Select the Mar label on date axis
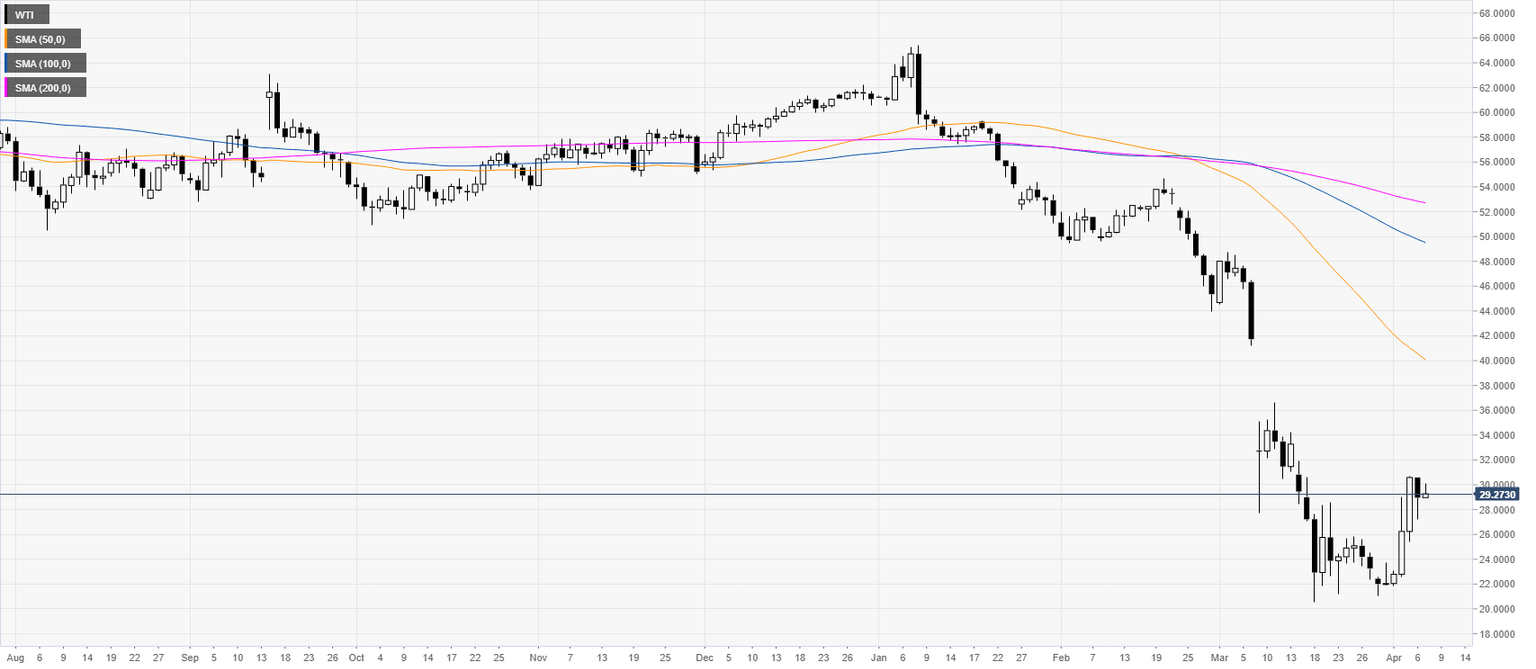 1220,658
